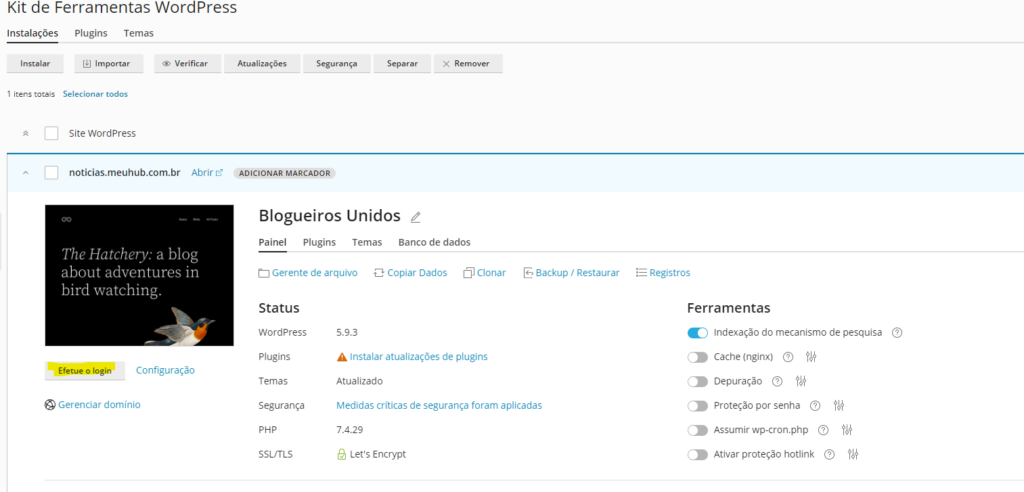Collapse all via double-chevron beside Site WordPress

(25, 133)
